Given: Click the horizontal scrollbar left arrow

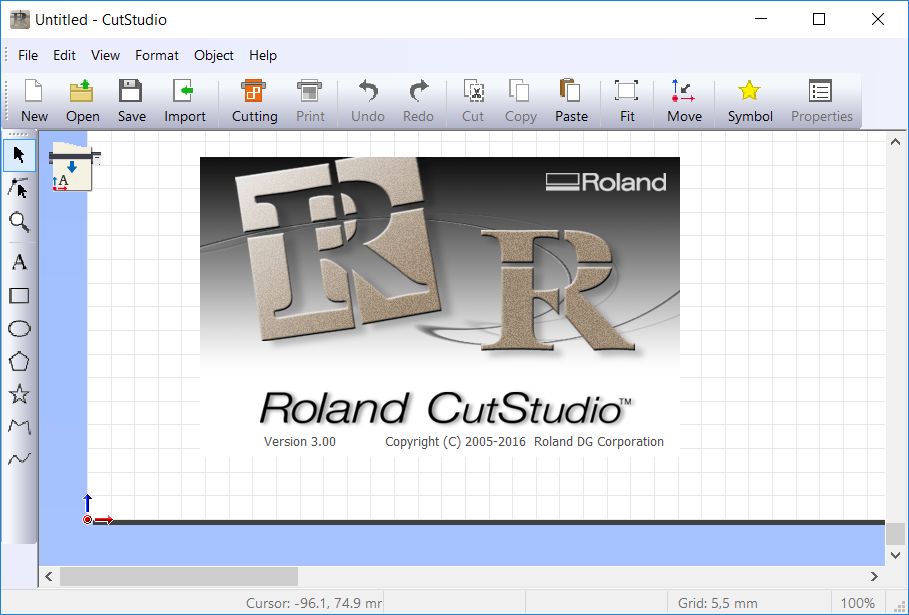Looking at the screenshot, I should [x=49, y=576].
